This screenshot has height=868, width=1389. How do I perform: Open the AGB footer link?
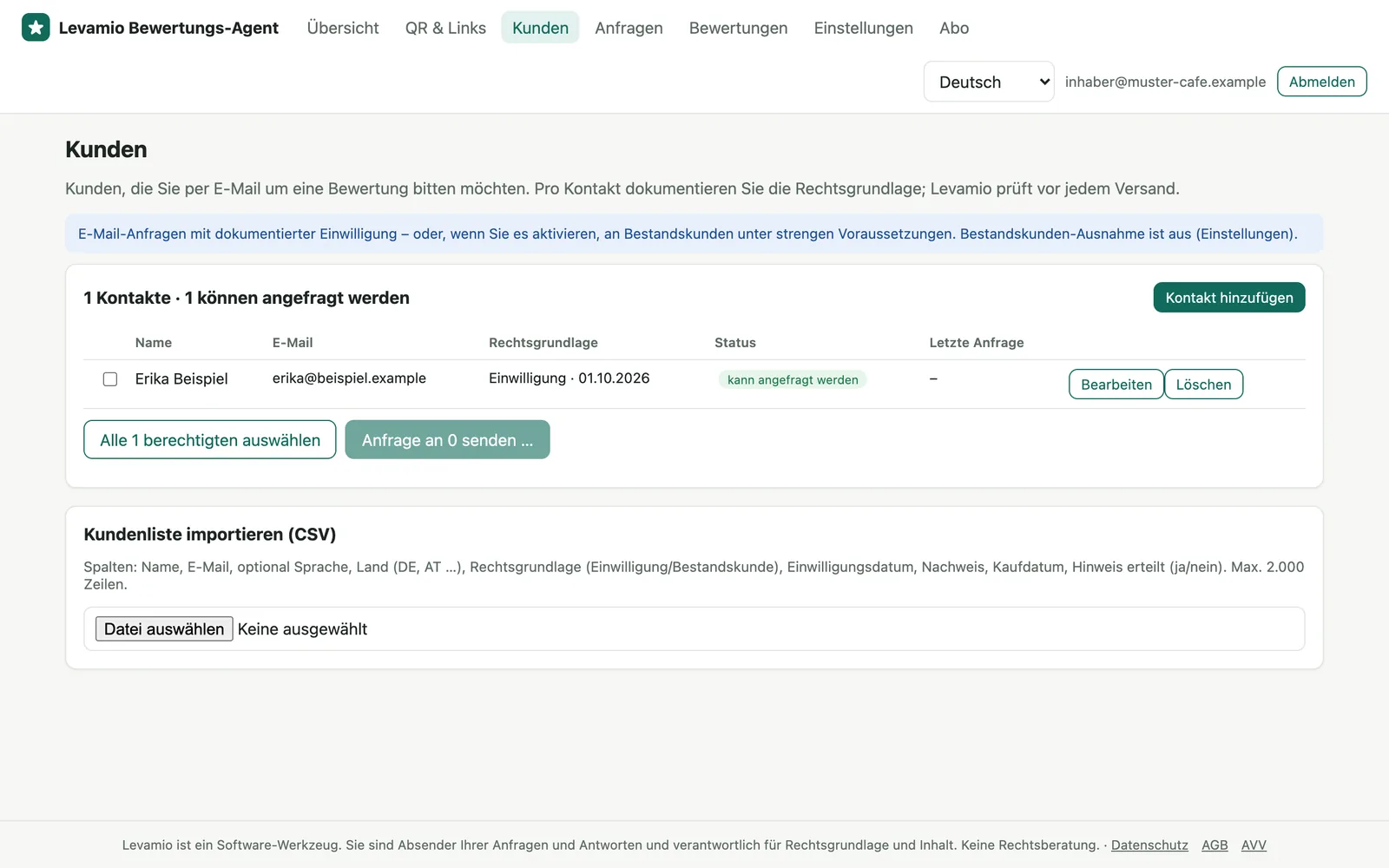(1215, 845)
